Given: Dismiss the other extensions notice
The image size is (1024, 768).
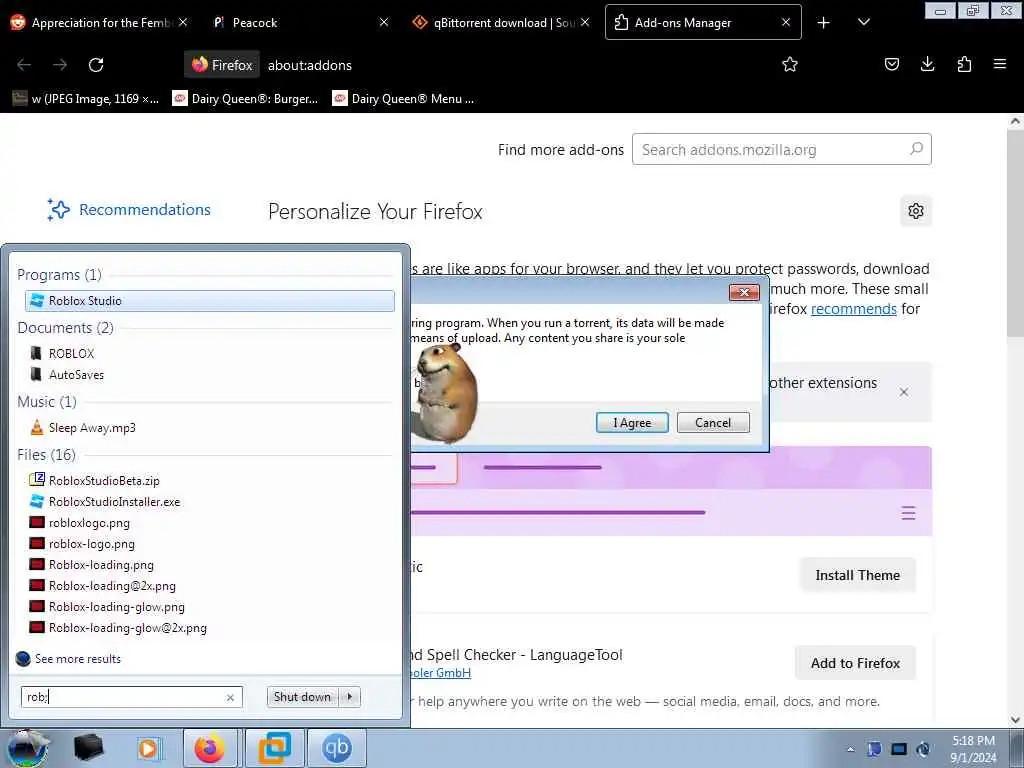Looking at the screenshot, I should tap(904, 392).
